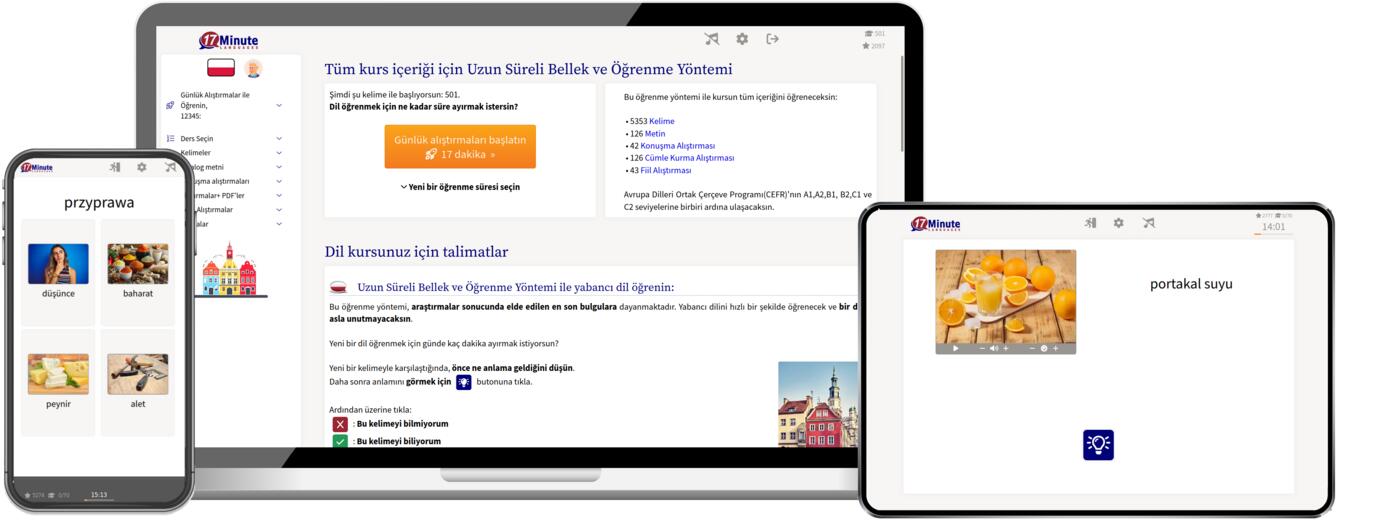Screen dimensions: 1400x532
Task: Click the 'portakal suyu' text on tablet
Action: (1191, 284)
